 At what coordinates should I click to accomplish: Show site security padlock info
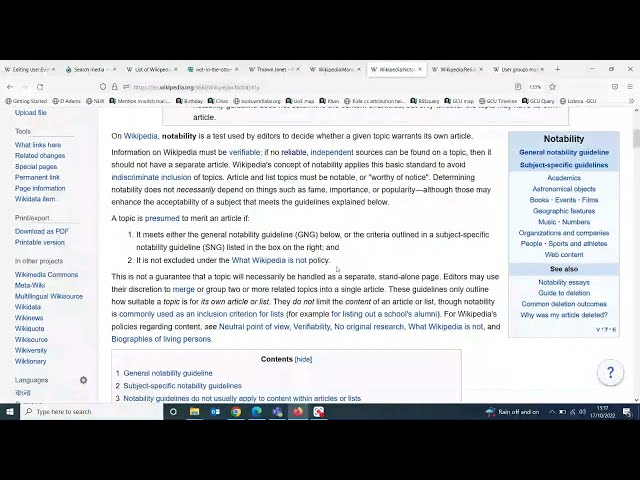(x=115, y=87)
